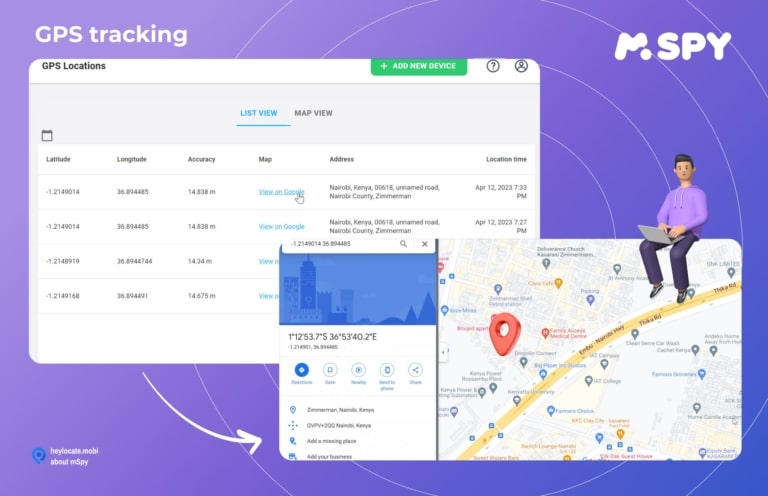Click the 1°12'53.7"S 36°53'40.2"E coordinates heading
This screenshot has width=768, height=496.
333,337
